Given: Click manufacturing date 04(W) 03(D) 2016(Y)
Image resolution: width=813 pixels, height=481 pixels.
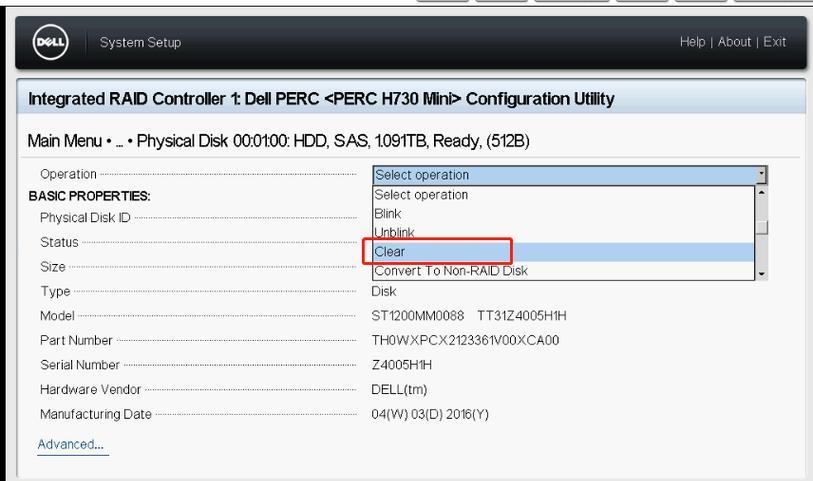Looking at the screenshot, I should click(430, 414).
